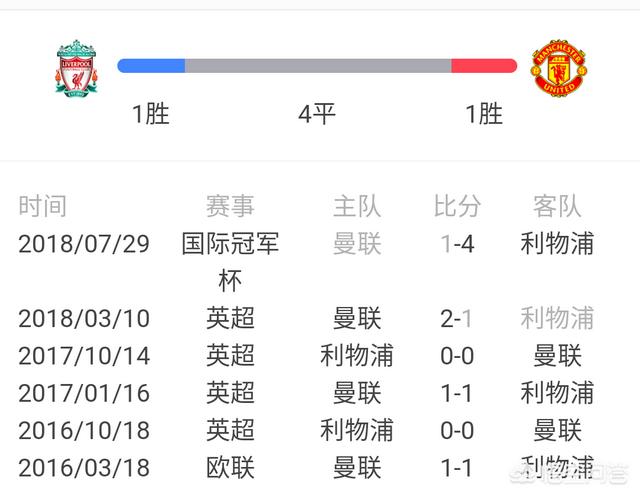Click the Manchester United club crest

(x=558, y=67)
